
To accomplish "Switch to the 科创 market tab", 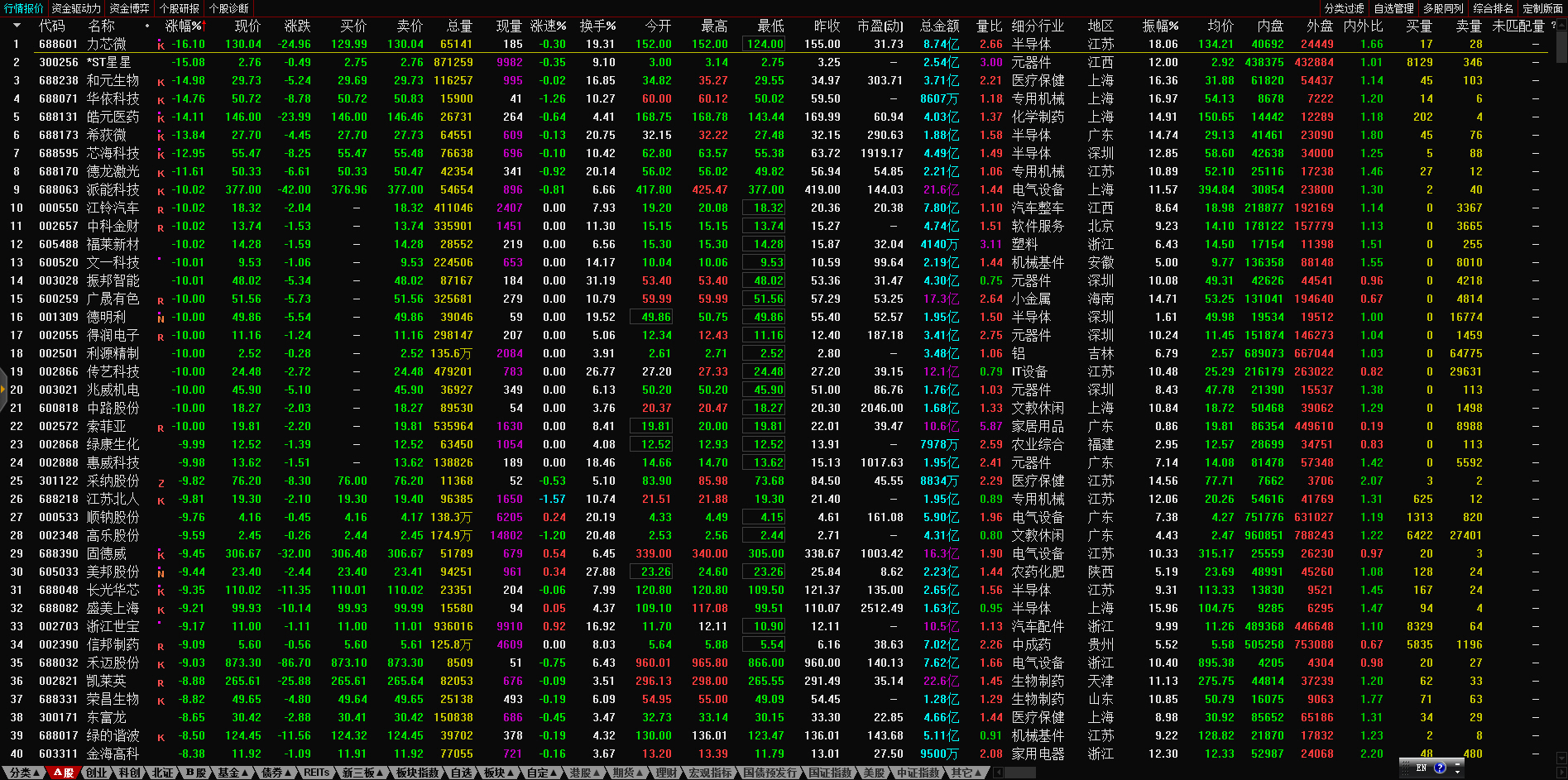I will 129,773.
